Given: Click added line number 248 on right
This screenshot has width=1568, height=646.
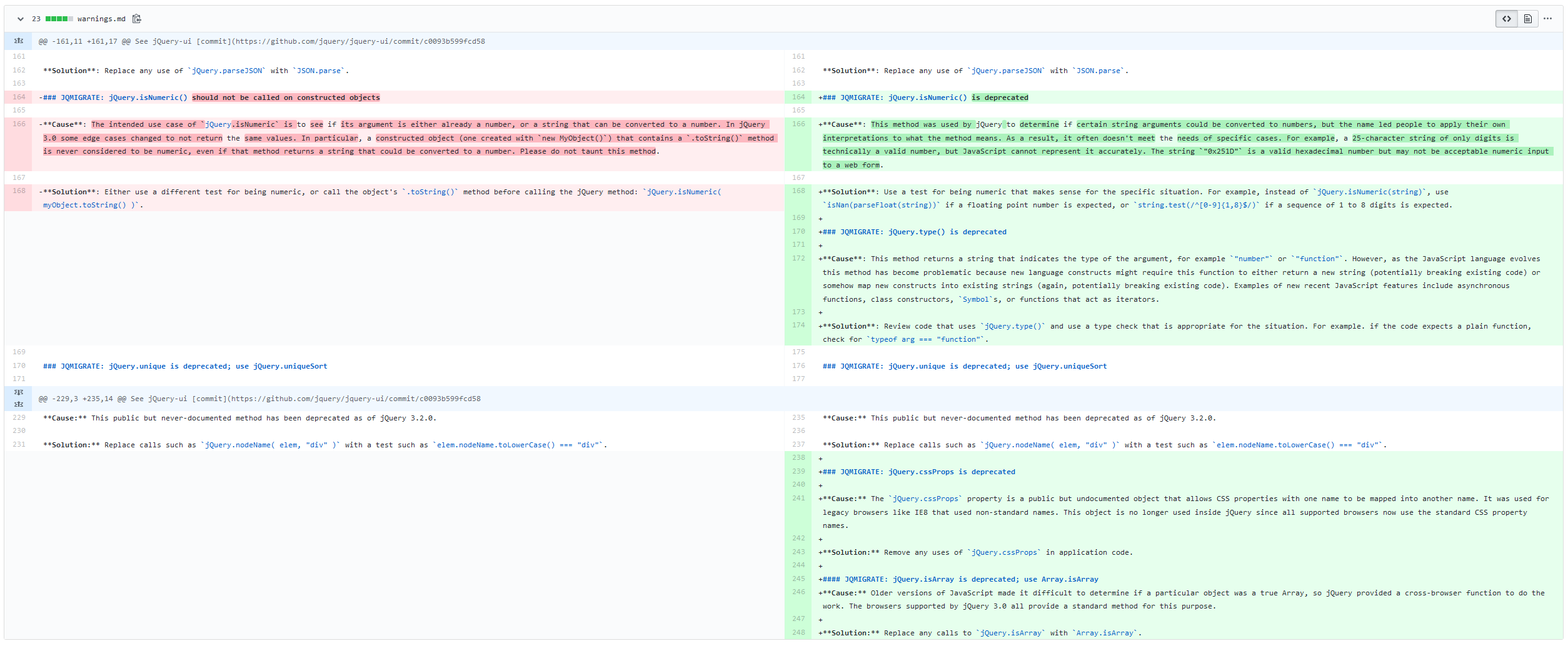Looking at the screenshot, I should click(x=798, y=633).
